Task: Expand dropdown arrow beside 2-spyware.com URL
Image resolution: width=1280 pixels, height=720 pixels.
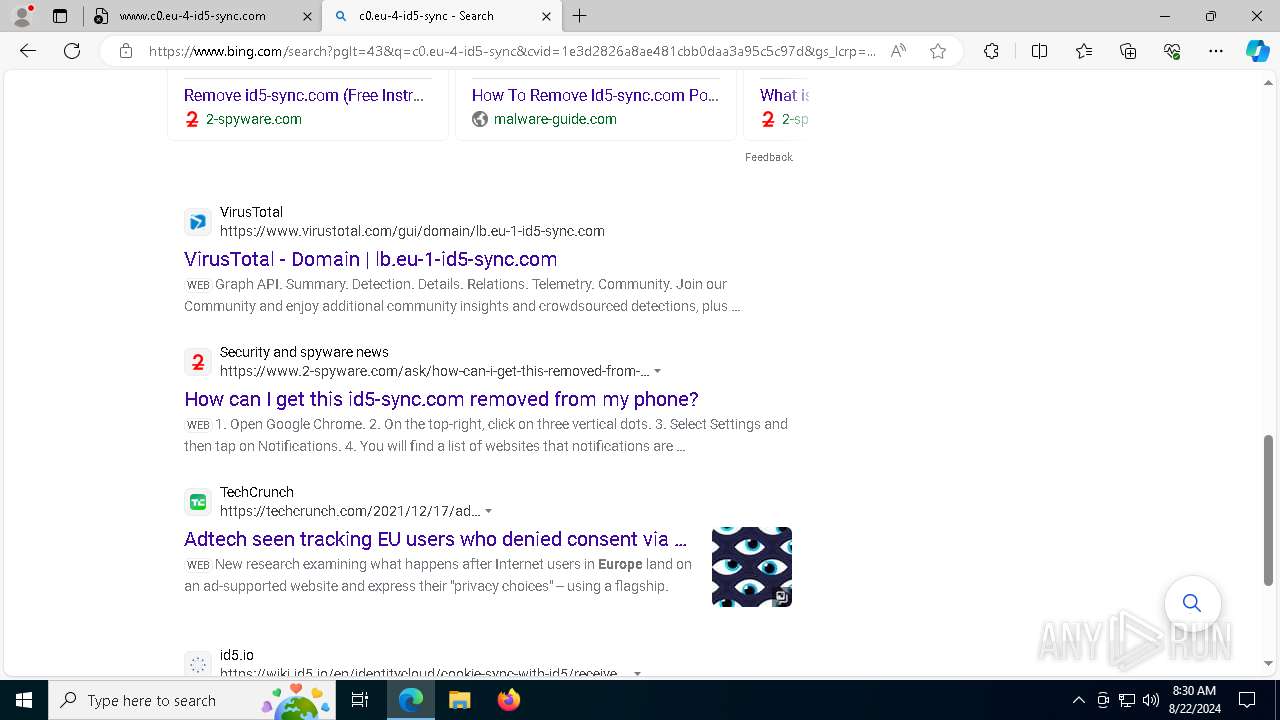Action: 657,372
